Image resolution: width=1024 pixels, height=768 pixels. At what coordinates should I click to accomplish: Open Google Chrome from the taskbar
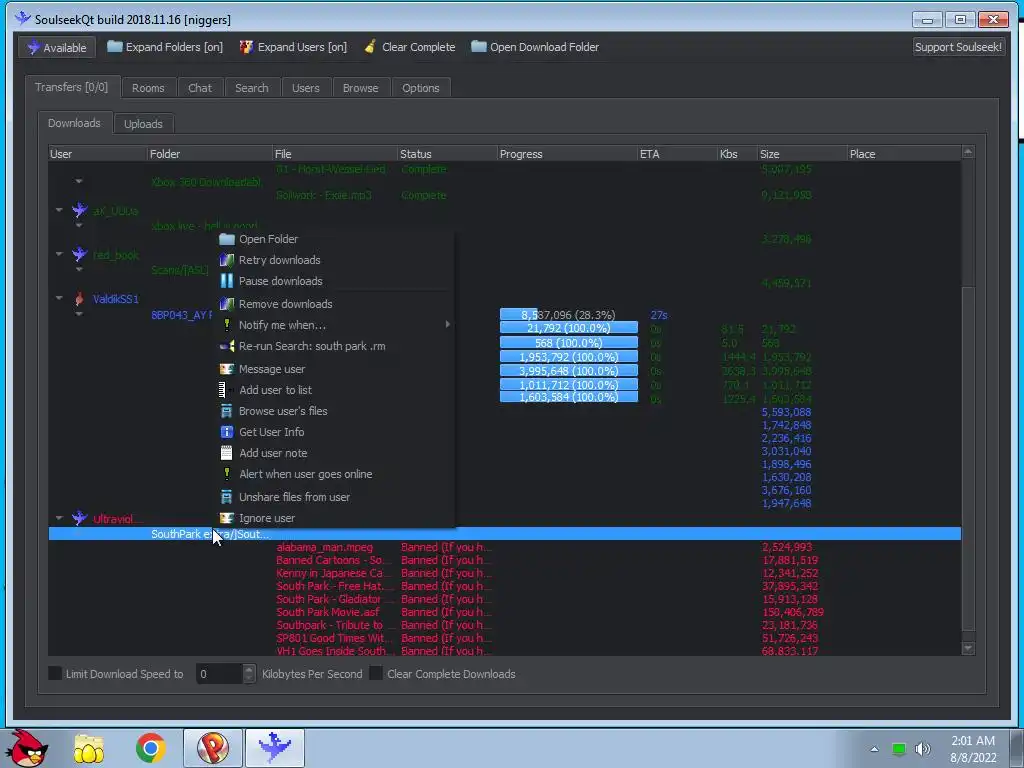tap(151, 748)
